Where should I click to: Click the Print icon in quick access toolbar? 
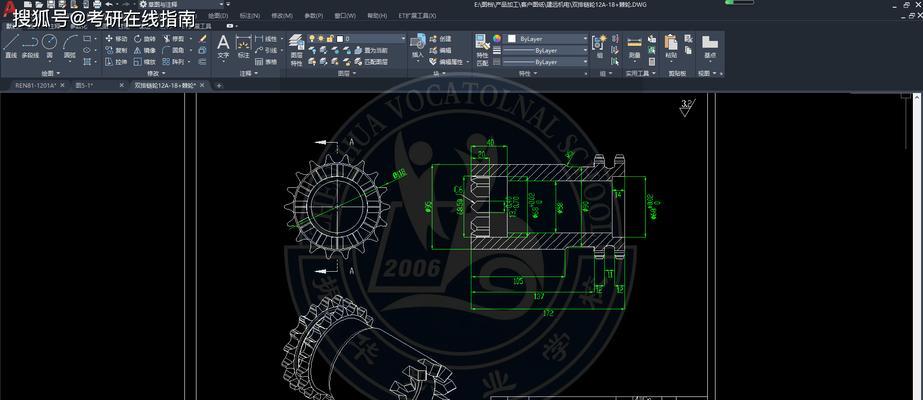click(97, 4)
